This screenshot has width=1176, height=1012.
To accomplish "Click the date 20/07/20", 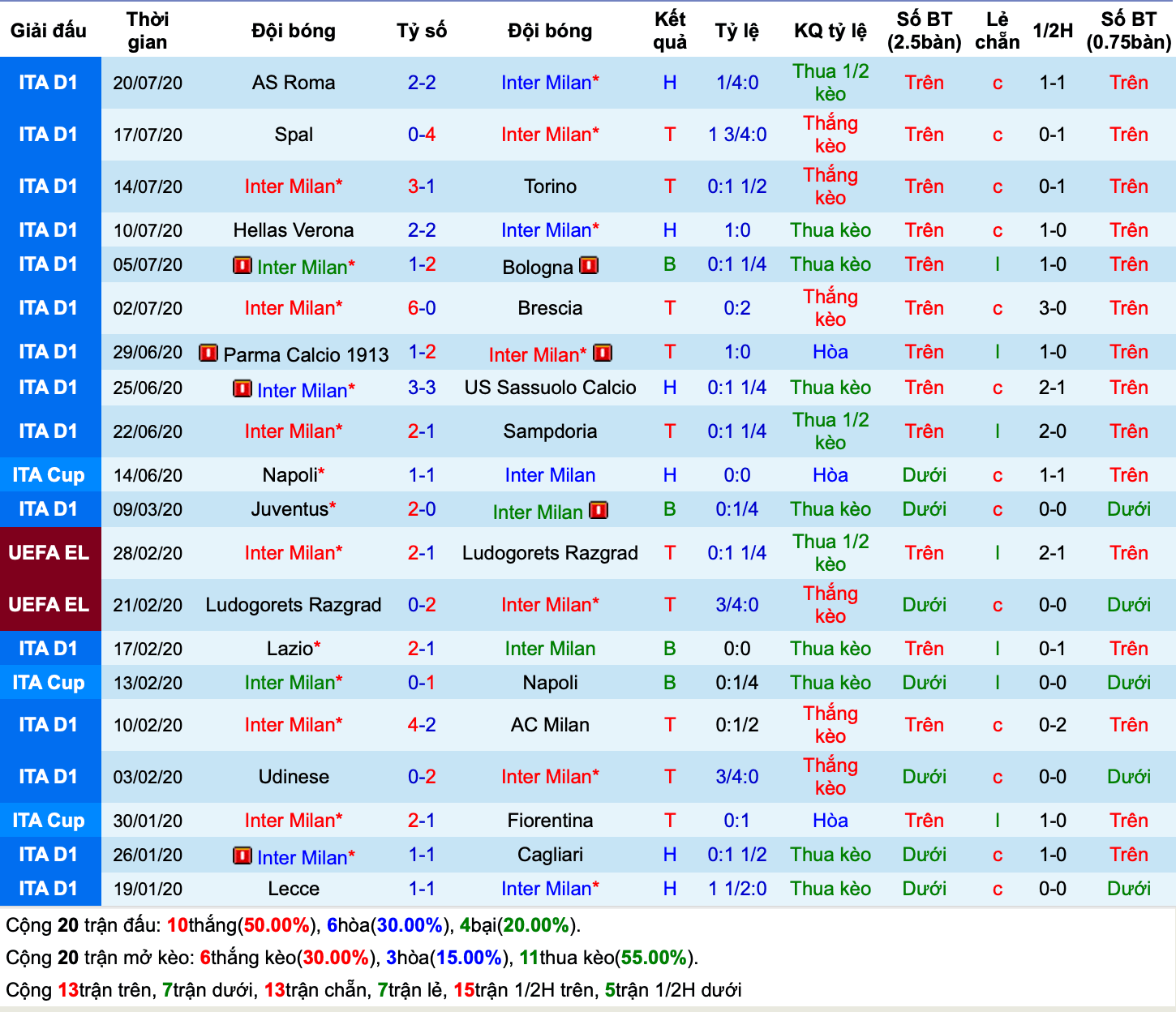I will coord(148,83).
